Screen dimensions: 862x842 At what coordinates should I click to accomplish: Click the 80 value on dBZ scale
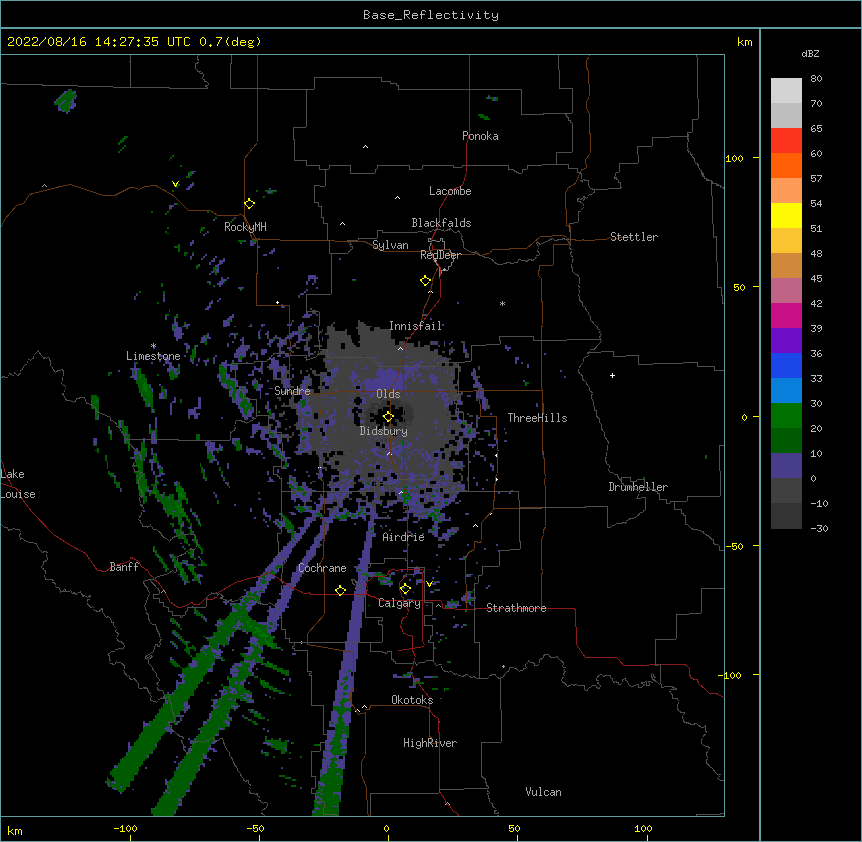816,79
